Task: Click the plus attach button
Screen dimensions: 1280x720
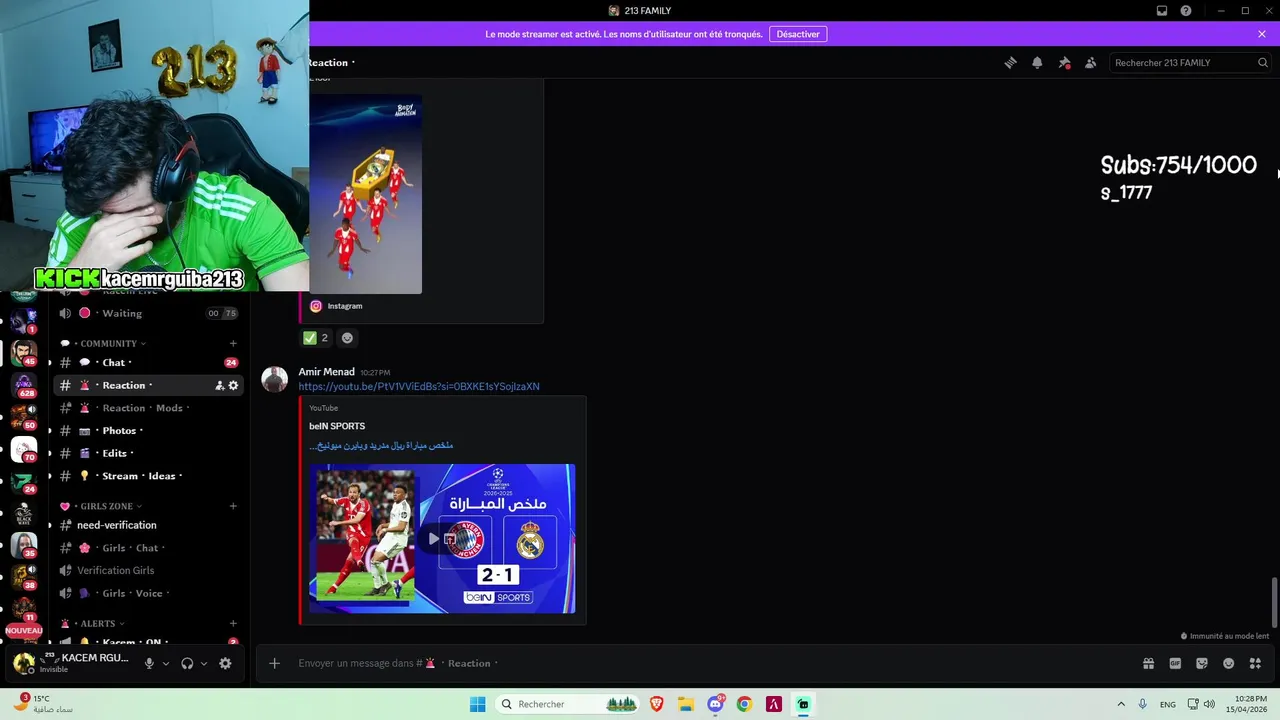Action: (274, 663)
